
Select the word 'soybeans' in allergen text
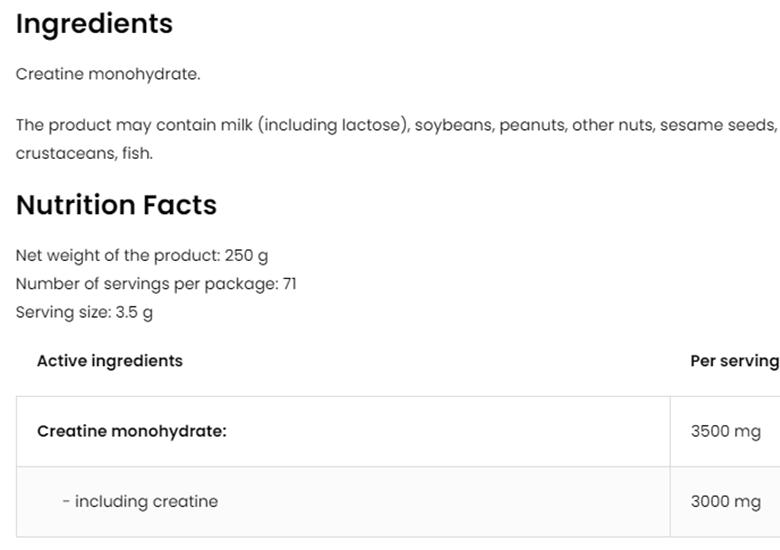452,125
